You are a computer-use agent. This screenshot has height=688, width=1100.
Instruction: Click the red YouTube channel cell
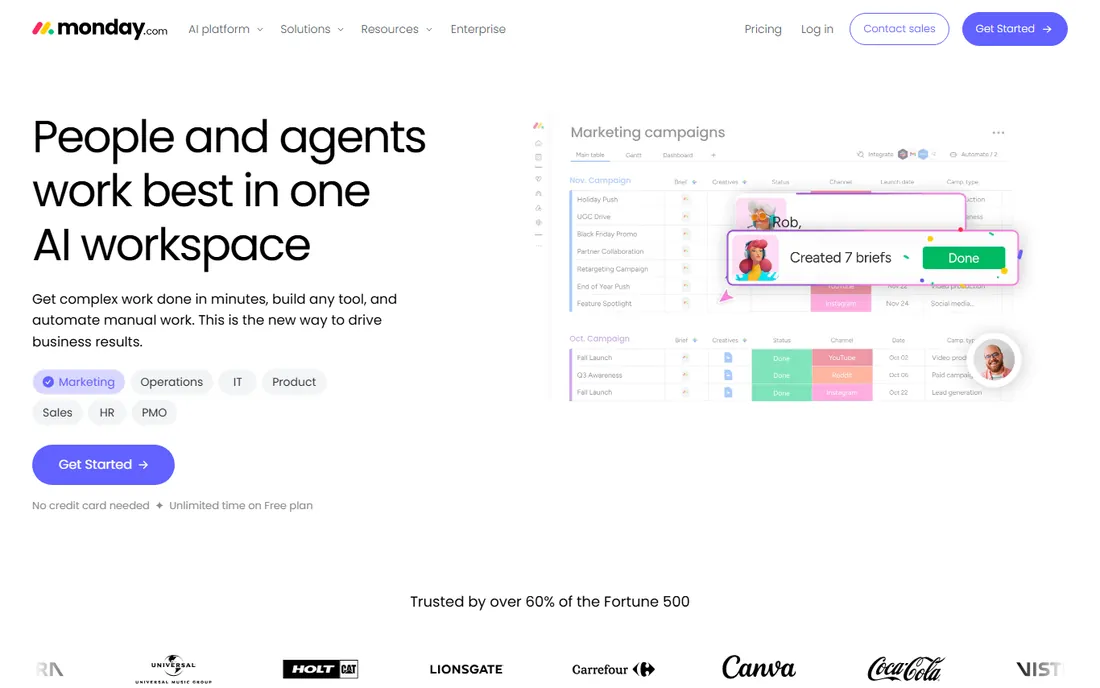pos(842,358)
